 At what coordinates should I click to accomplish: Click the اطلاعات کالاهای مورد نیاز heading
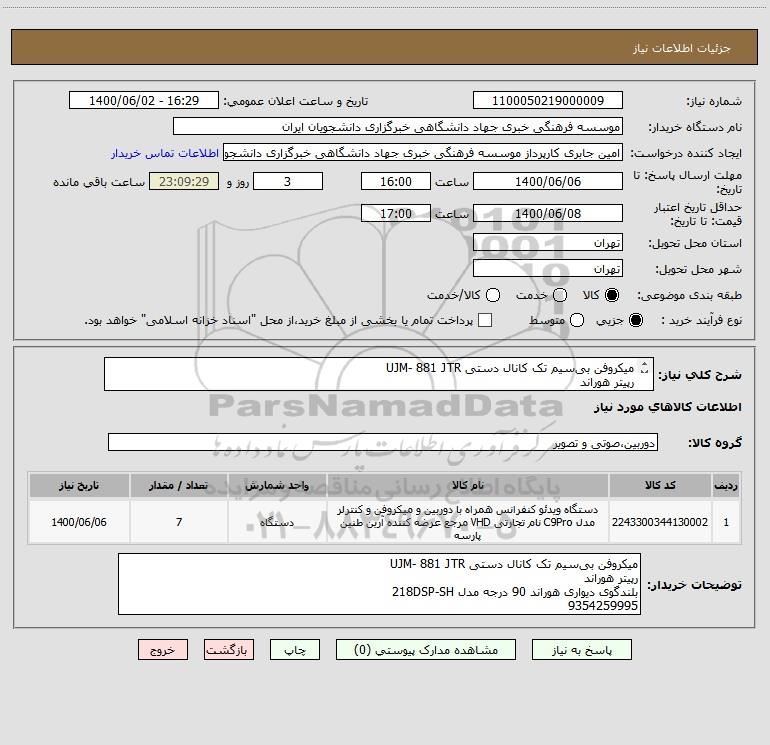point(667,407)
